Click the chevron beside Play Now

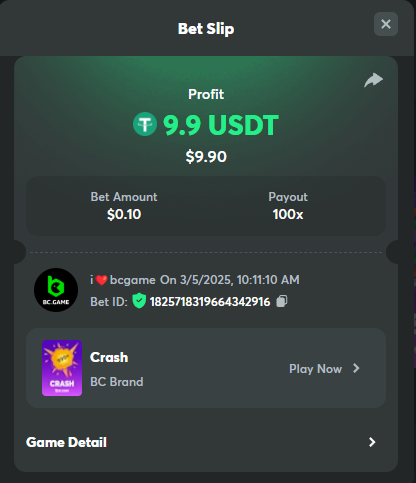[x=356, y=368]
